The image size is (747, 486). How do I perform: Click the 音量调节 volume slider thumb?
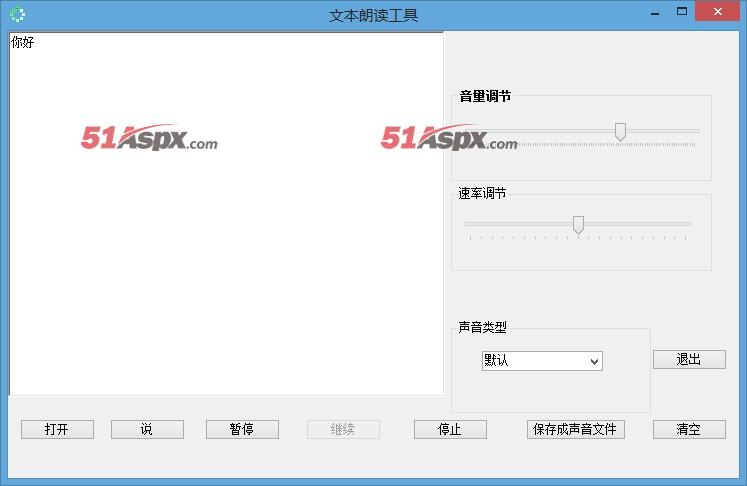[x=620, y=132]
